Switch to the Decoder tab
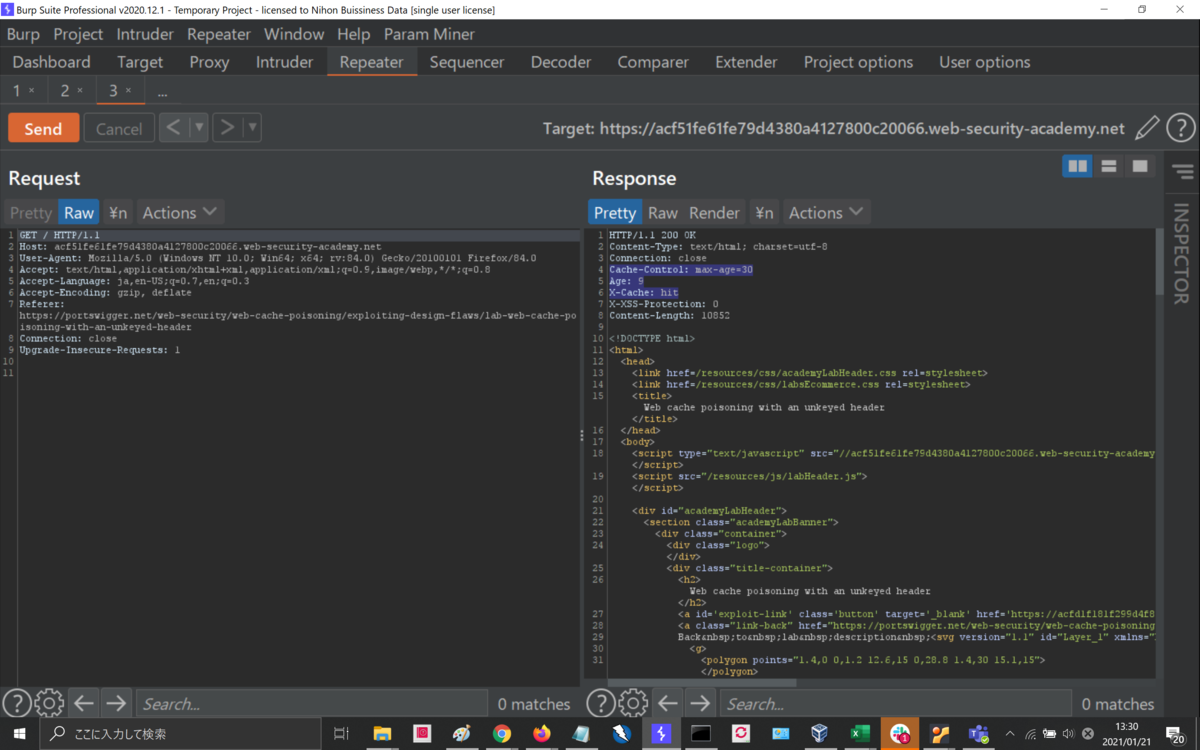 561,62
